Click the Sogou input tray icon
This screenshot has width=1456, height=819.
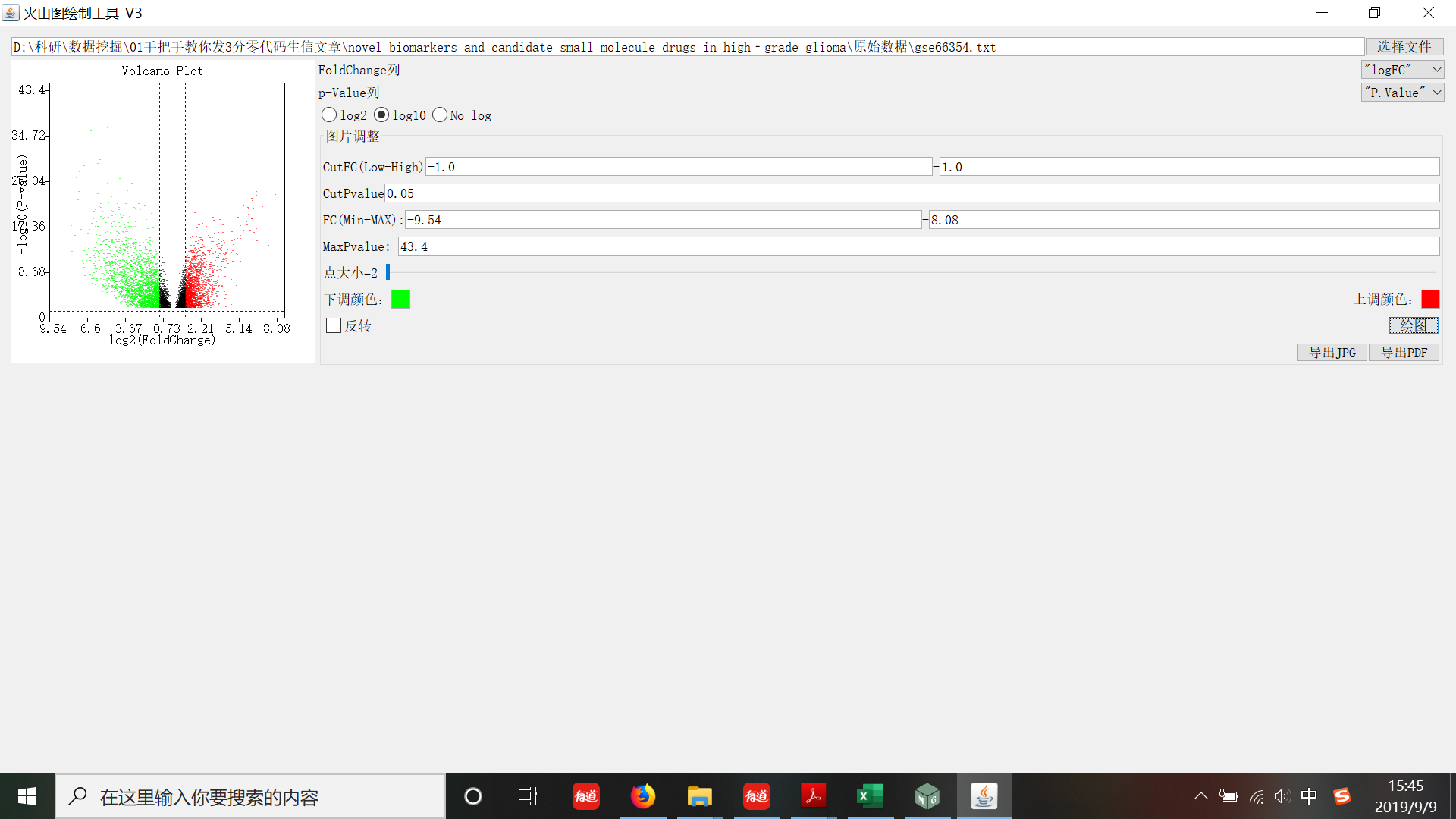[x=1342, y=796]
